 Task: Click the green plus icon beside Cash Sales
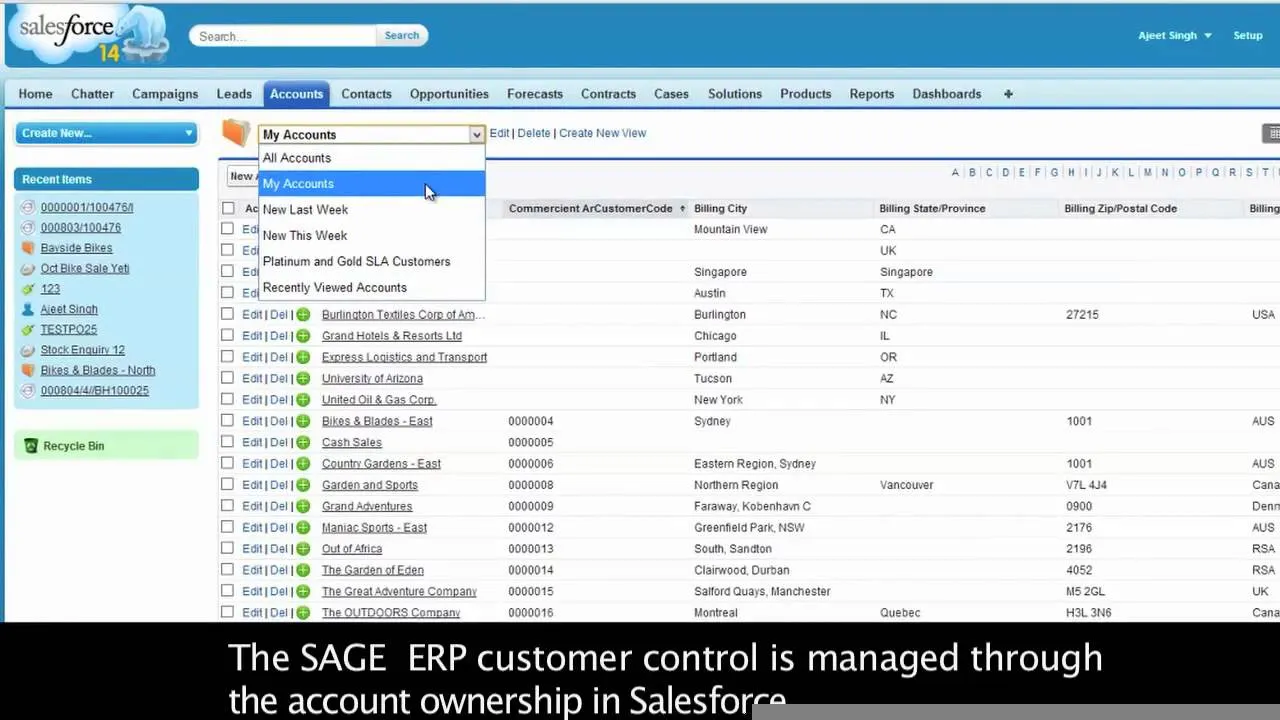pyautogui.click(x=303, y=442)
